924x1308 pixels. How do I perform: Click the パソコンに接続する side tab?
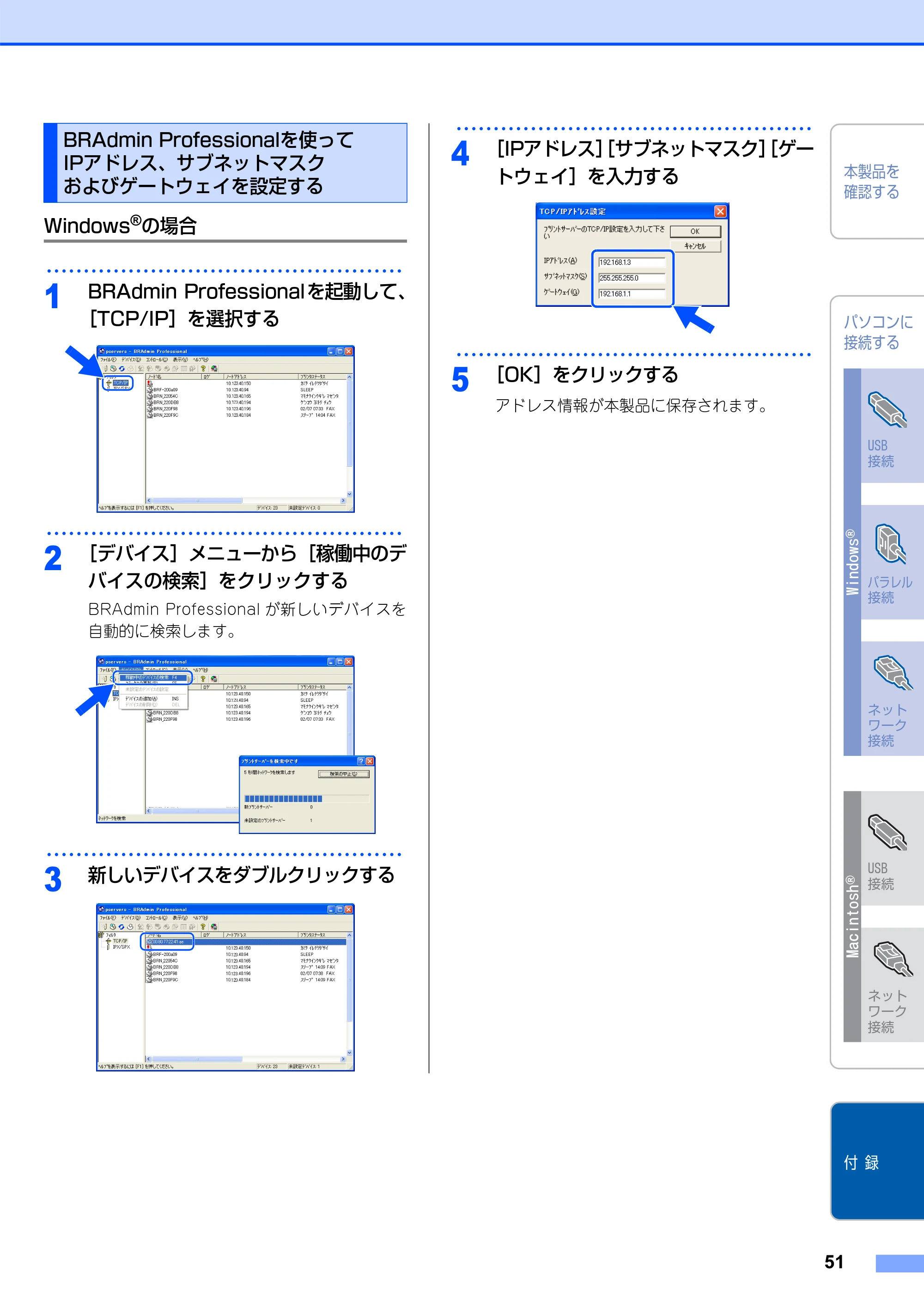point(877,332)
